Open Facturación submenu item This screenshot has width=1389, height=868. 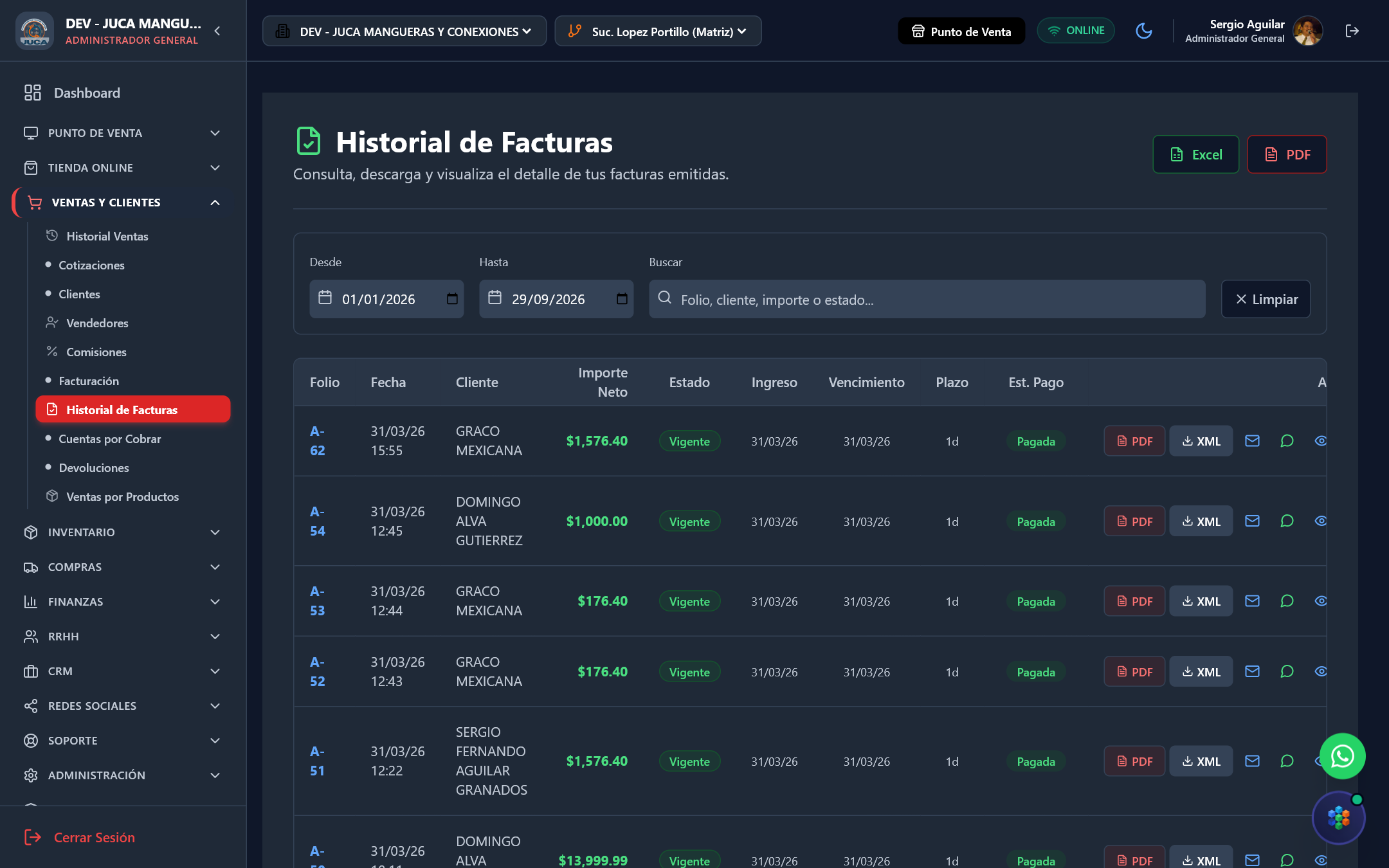click(133, 381)
